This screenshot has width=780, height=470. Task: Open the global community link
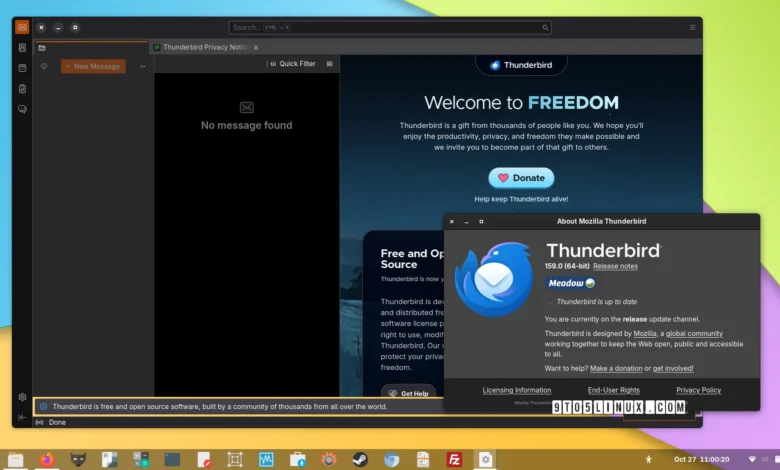pyautogui.click(x=694, y=334)
